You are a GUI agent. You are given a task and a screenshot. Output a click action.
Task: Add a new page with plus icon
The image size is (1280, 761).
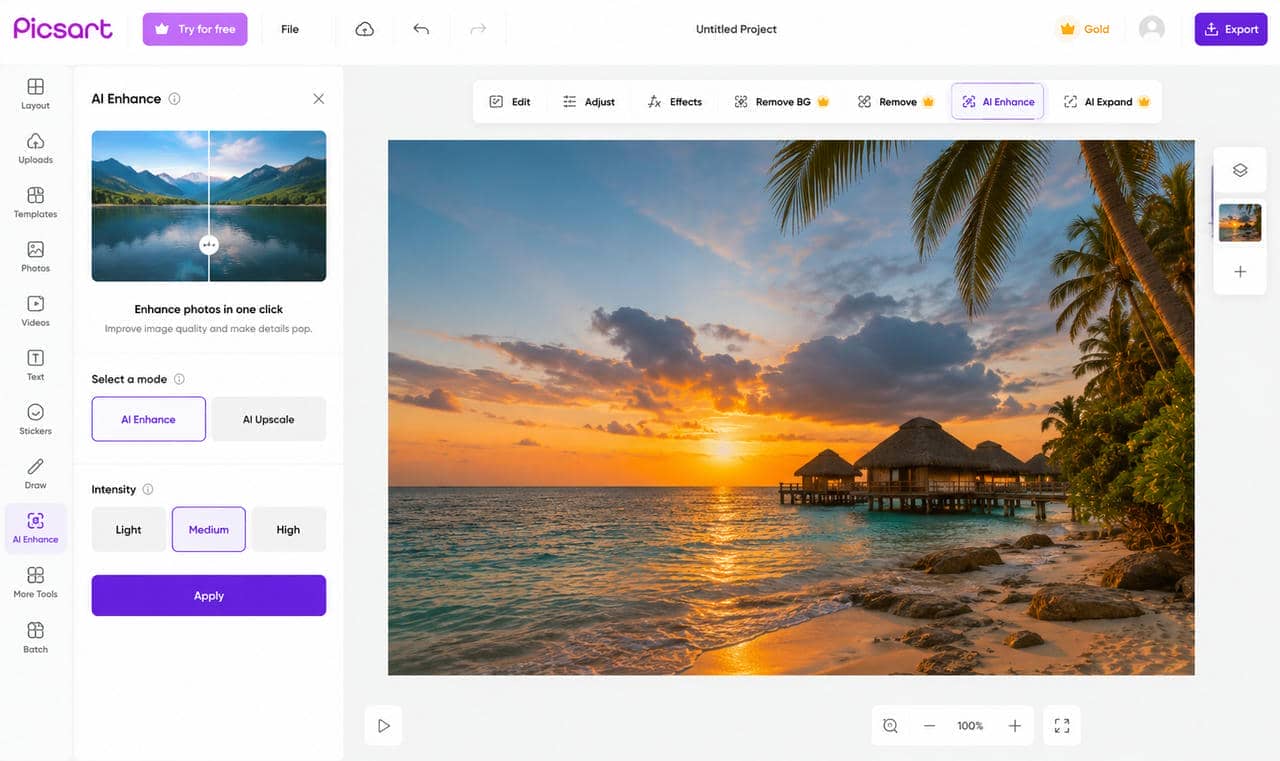click(1240, 271)
